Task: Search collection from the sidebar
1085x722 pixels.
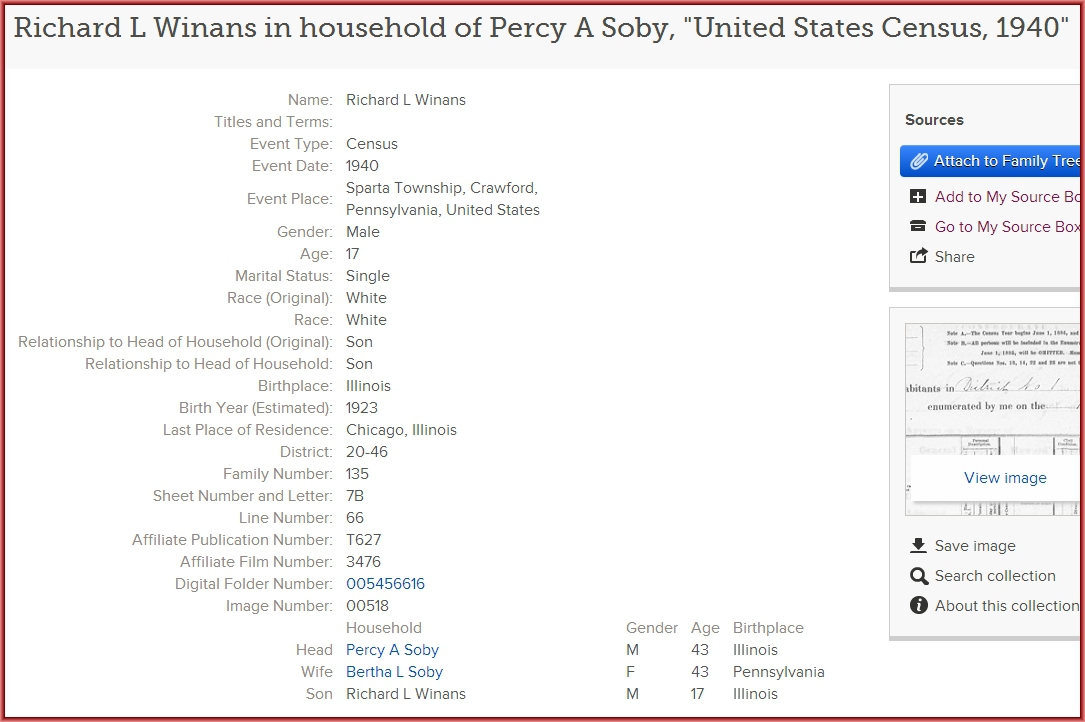Action: click(995, 576)
